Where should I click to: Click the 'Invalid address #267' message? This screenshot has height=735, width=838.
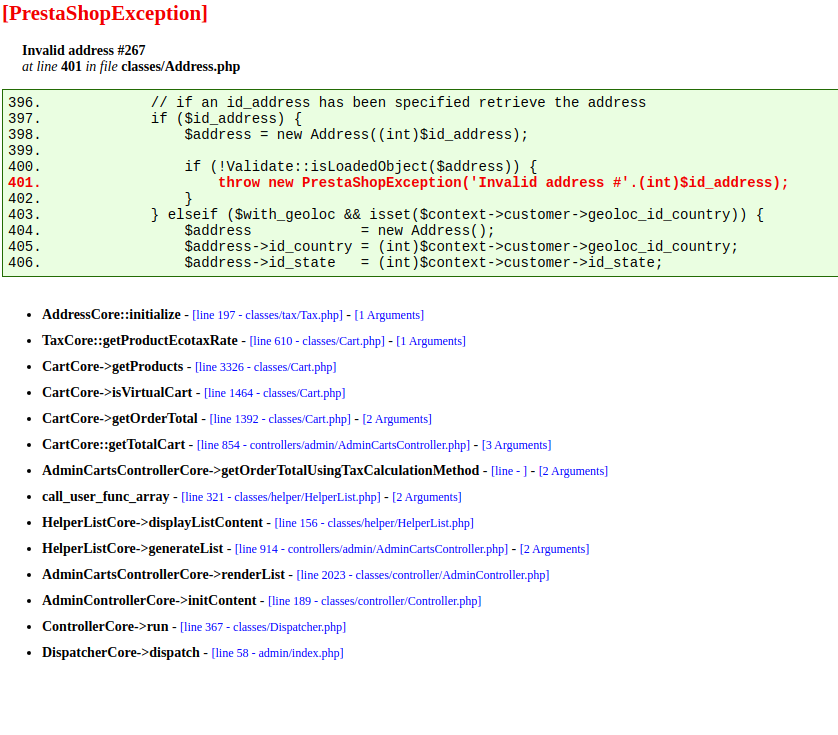click(x=84, y=50)
